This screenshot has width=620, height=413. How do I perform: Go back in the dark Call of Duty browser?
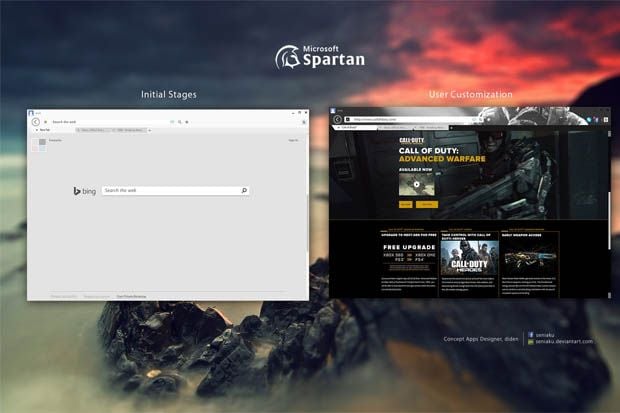pos(337,119)
